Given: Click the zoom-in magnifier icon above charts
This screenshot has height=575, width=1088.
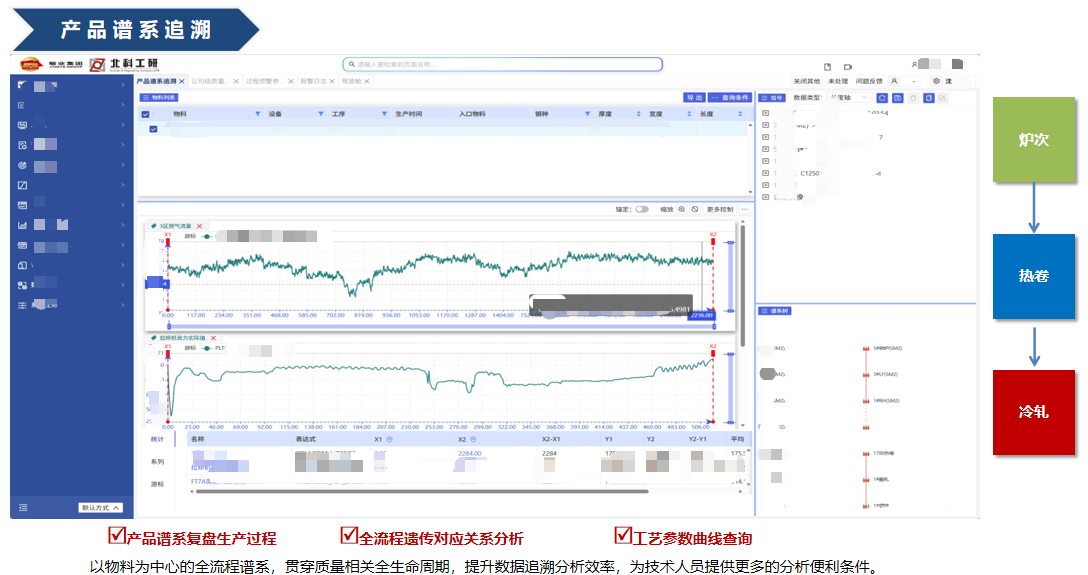Looking at the screenshot, I should [x=682, y=210].
